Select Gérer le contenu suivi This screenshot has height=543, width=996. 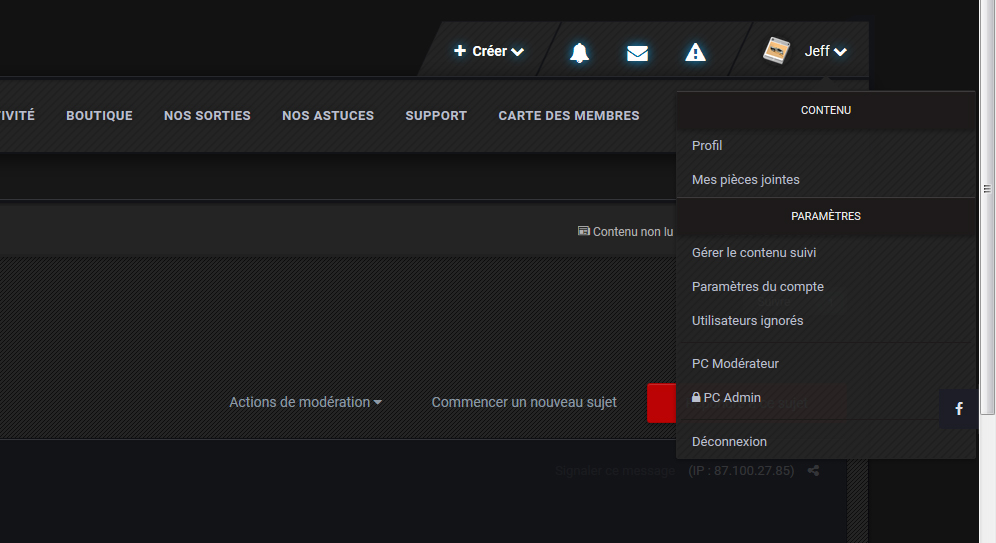click(x=826, y=253)
